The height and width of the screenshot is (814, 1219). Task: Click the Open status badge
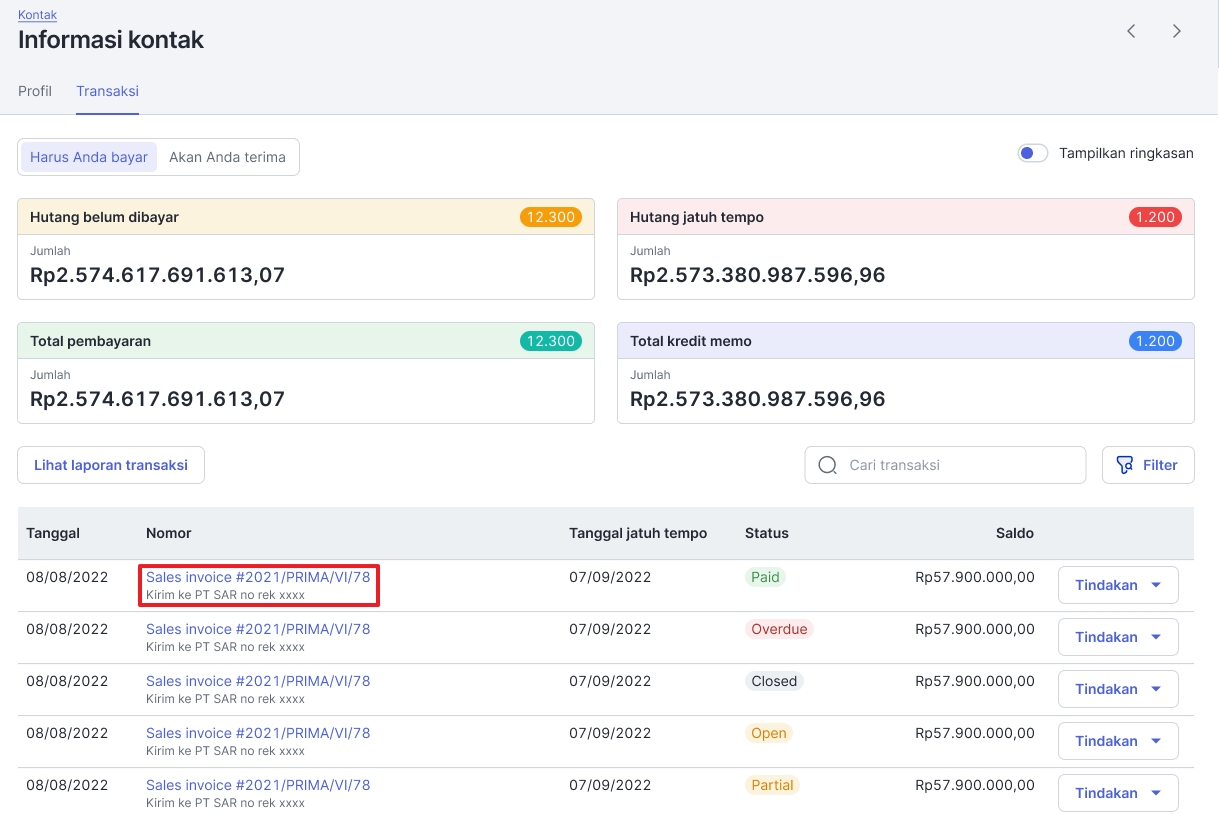[x=769, y=733]
